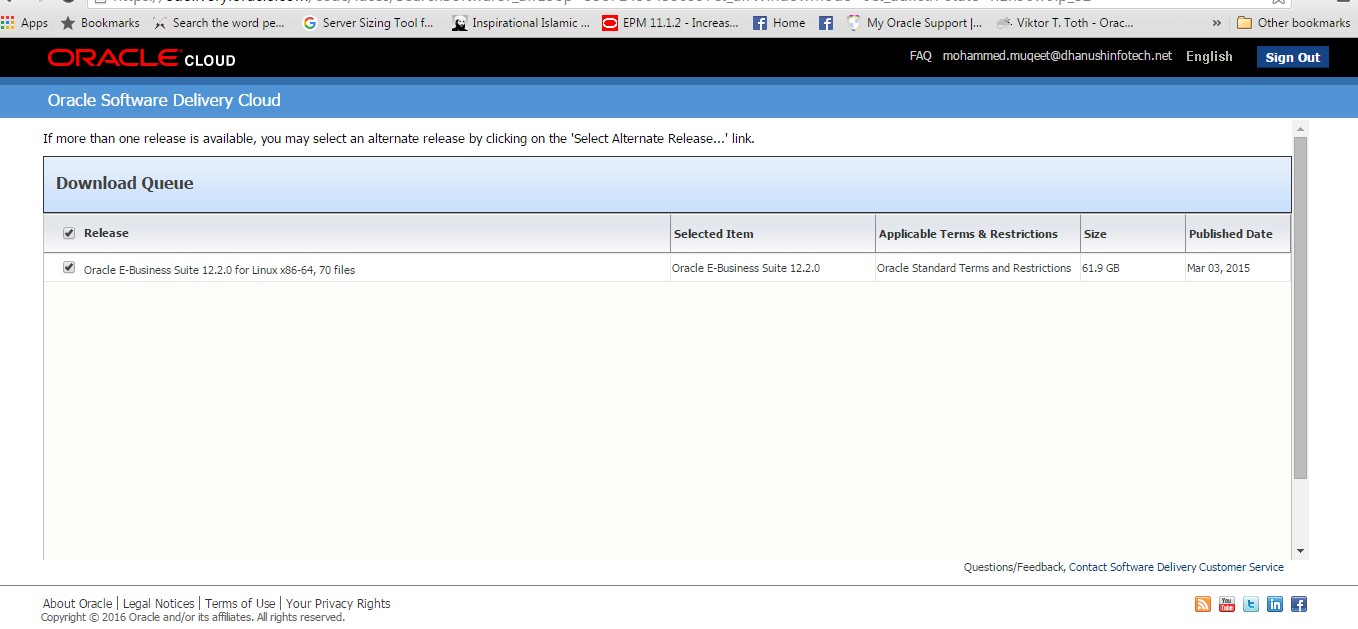Click the scrollbar down arrow
This screenshot has height=629, width=1358.
[x=1300, y=550]
